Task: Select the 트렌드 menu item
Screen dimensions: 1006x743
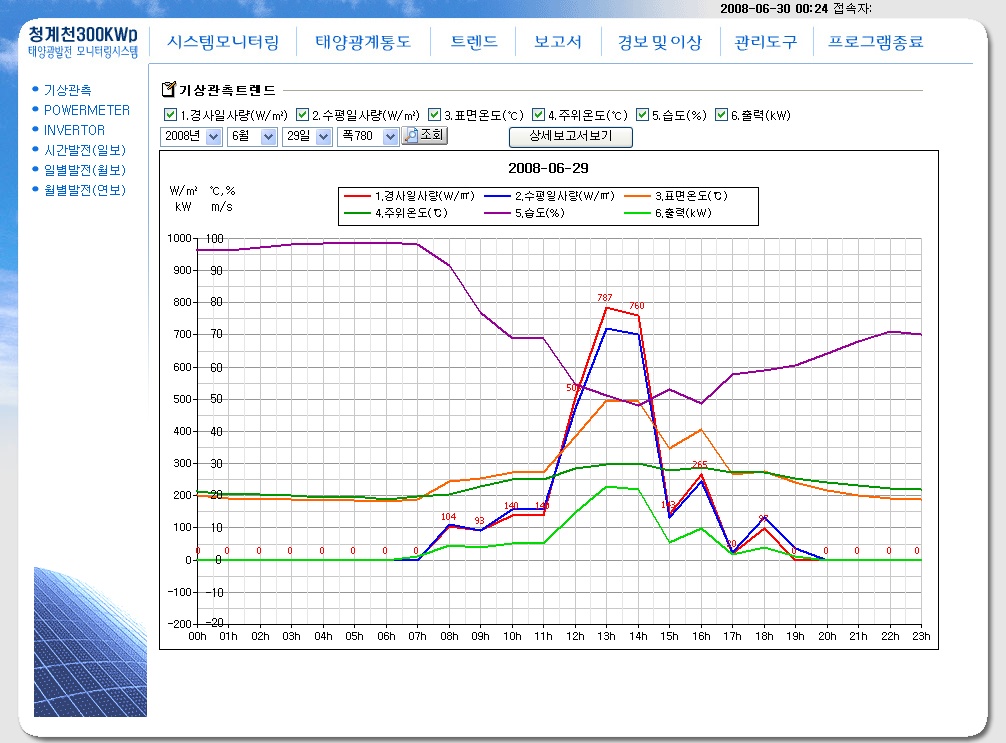Action: [474, 43]
